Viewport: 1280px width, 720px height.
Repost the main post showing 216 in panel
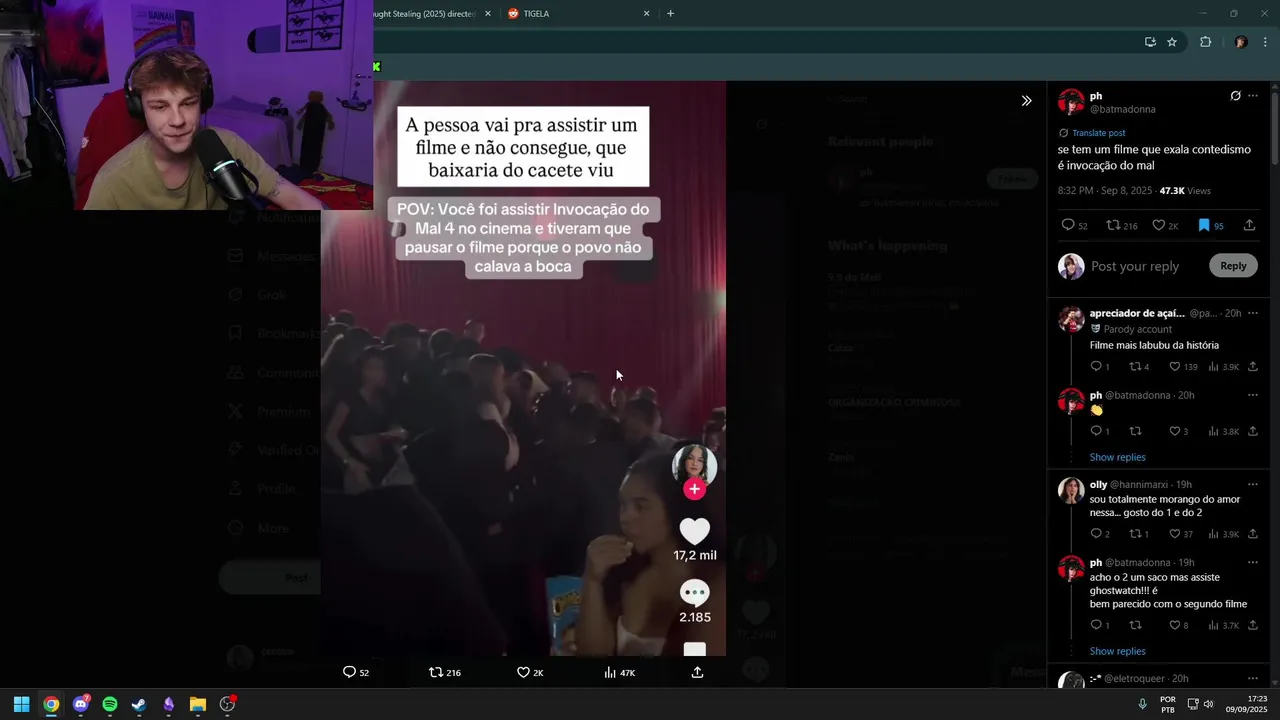tap(1122, 226)
